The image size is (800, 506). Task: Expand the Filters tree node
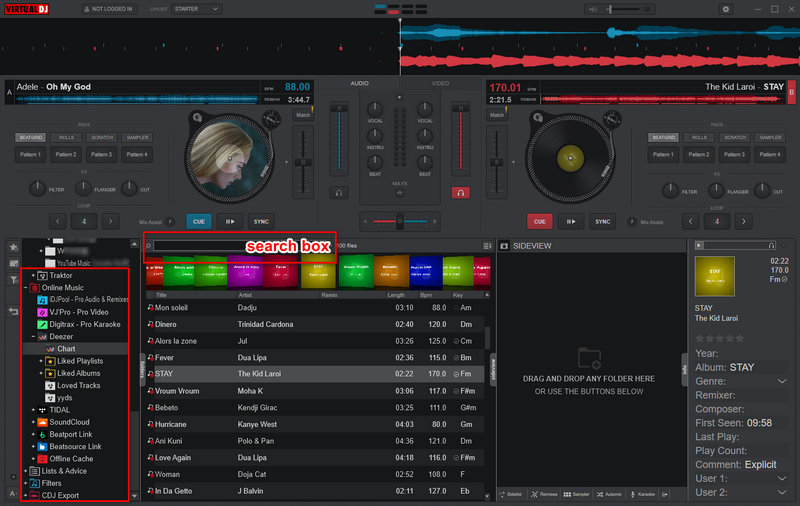pyautogui.click(x=26, y=484)
